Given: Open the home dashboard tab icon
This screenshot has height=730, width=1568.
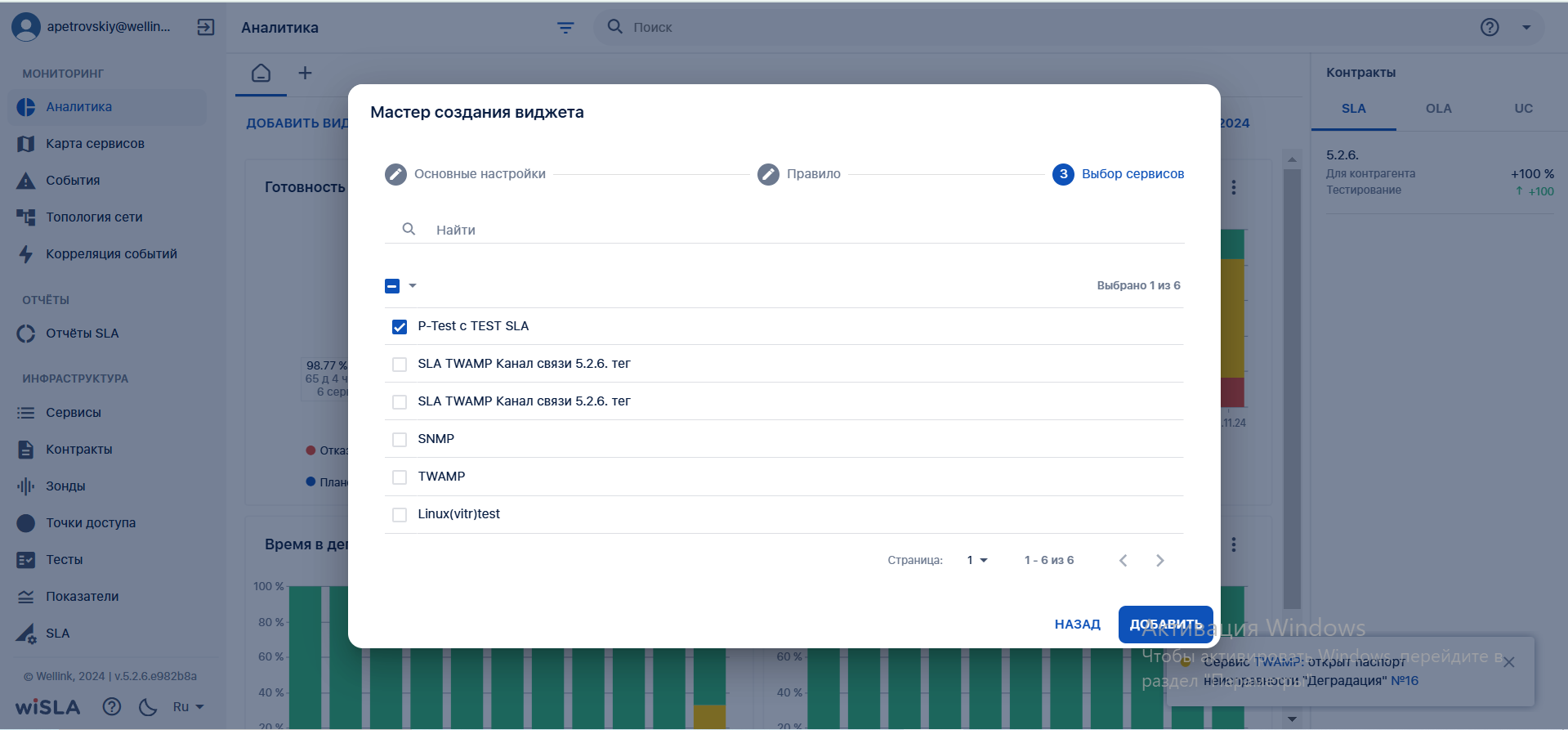Looking at the screenshot, I should pos(261,73).
